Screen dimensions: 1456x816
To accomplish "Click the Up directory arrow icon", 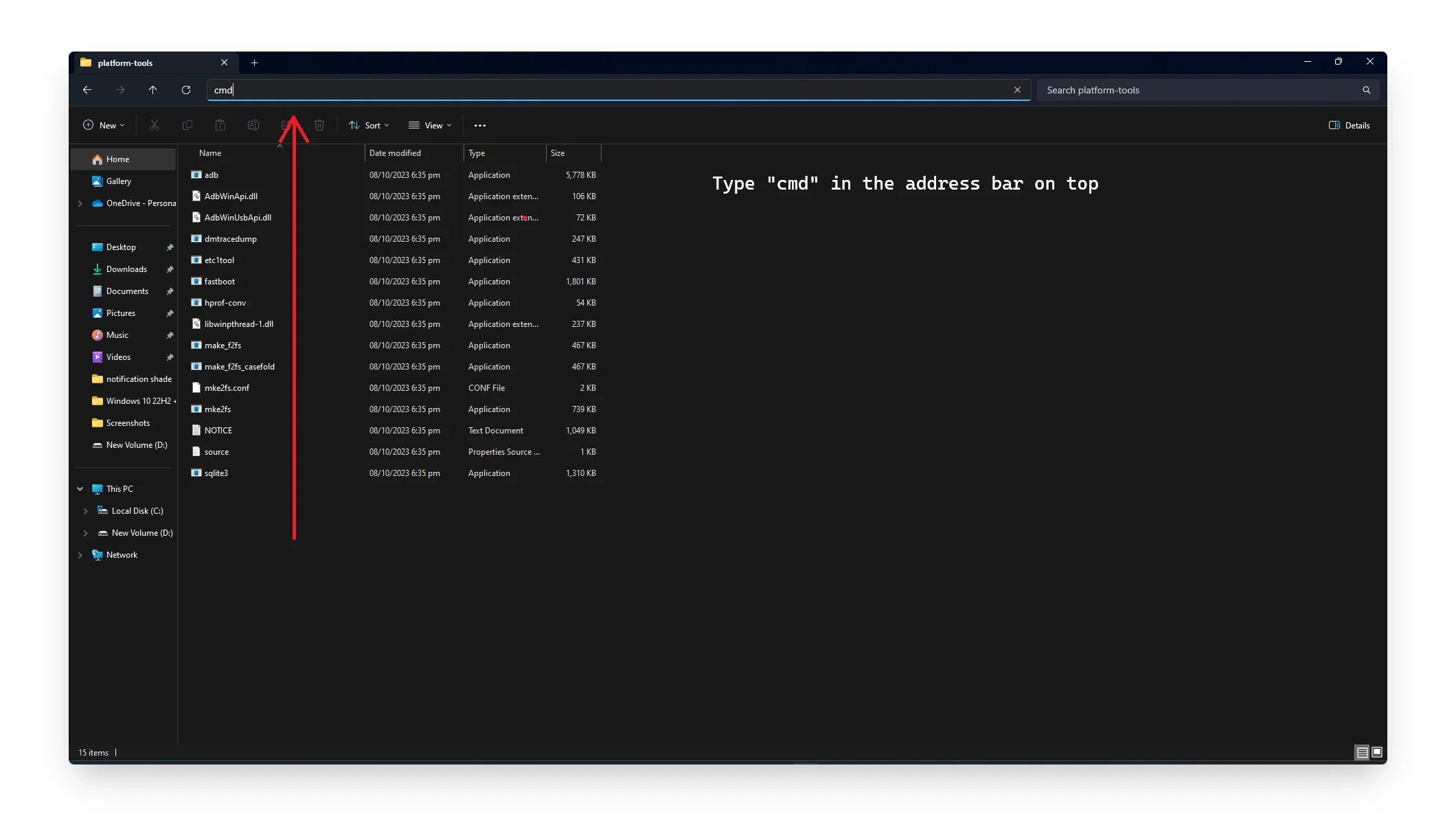I will (153, 90).
